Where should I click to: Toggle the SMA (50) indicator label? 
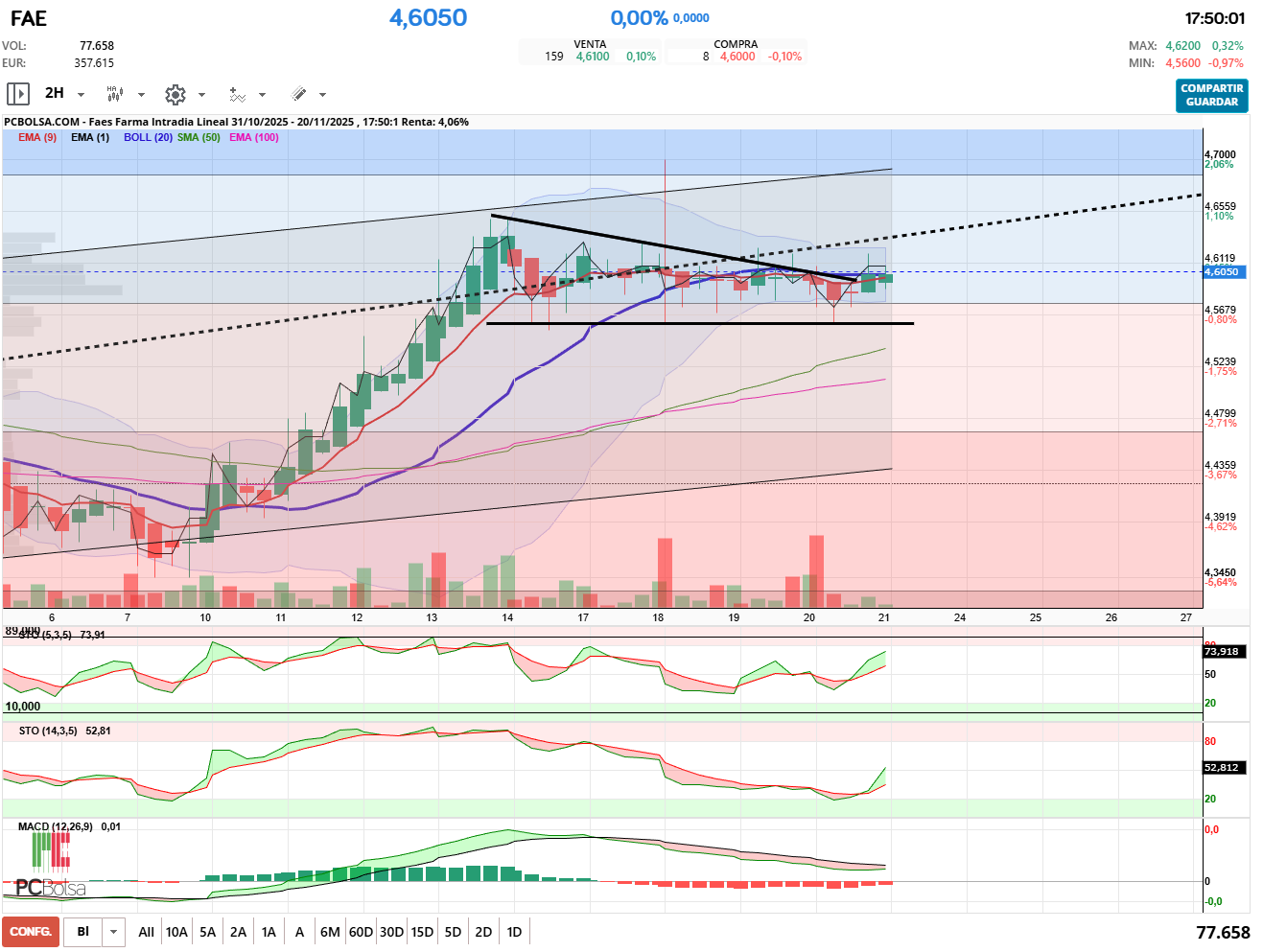tap(199, 137)
